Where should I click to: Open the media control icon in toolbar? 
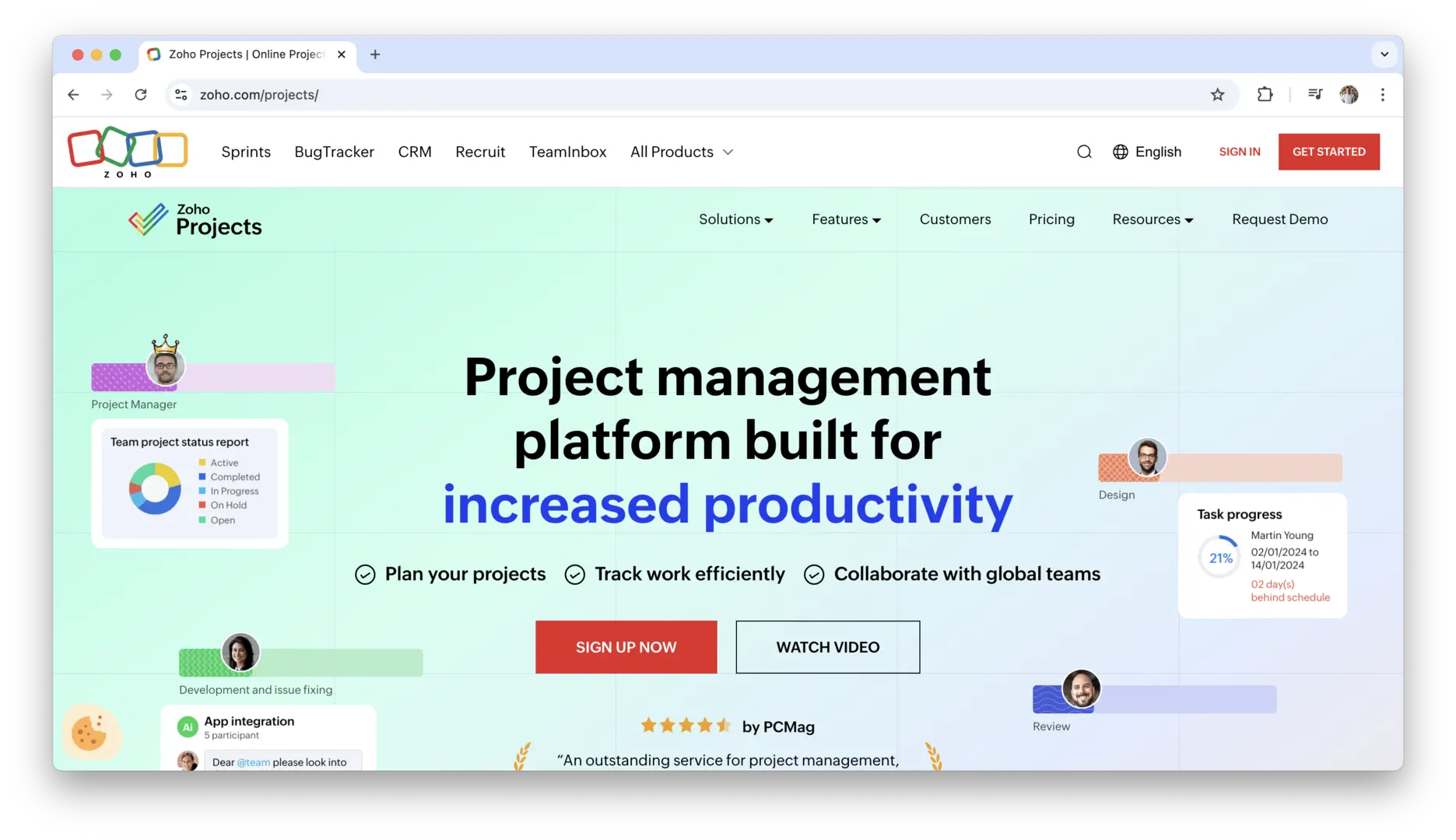pyautogui.click(x=1315, y=95)
